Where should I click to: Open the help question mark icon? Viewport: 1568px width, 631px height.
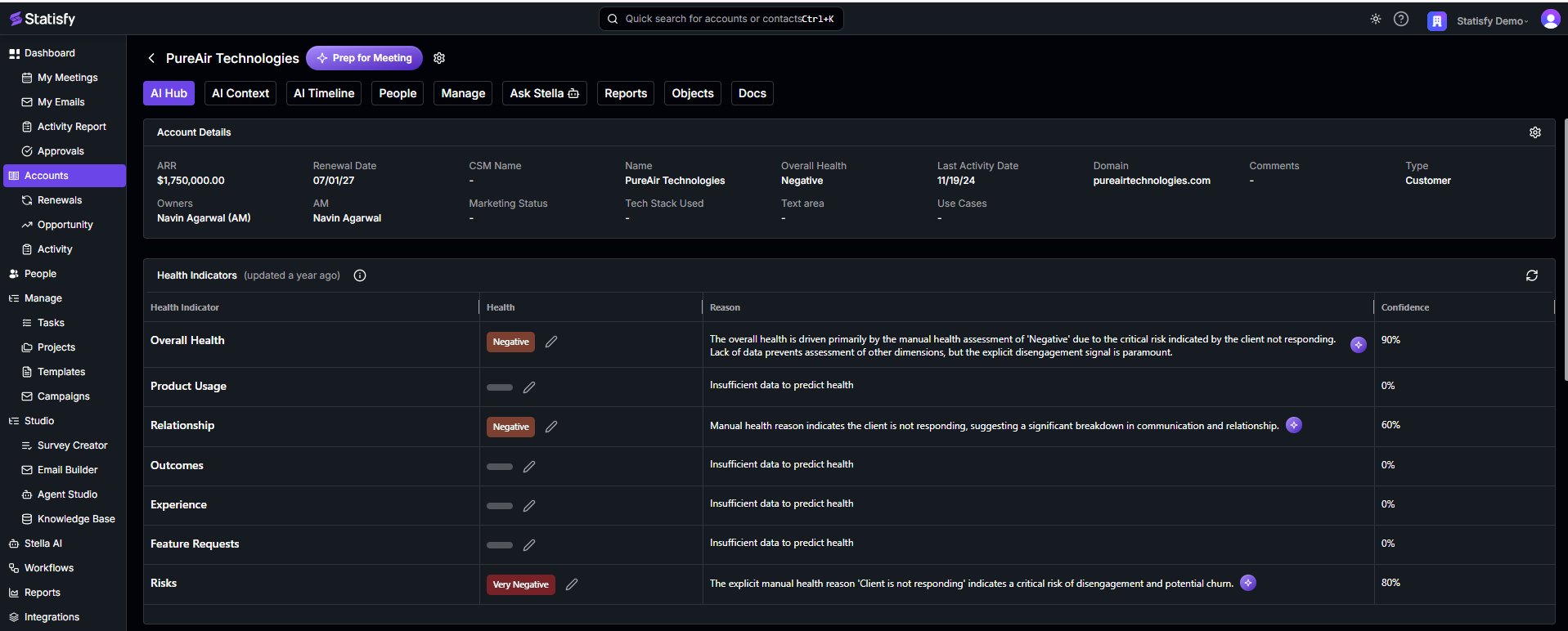[1401, 19]
